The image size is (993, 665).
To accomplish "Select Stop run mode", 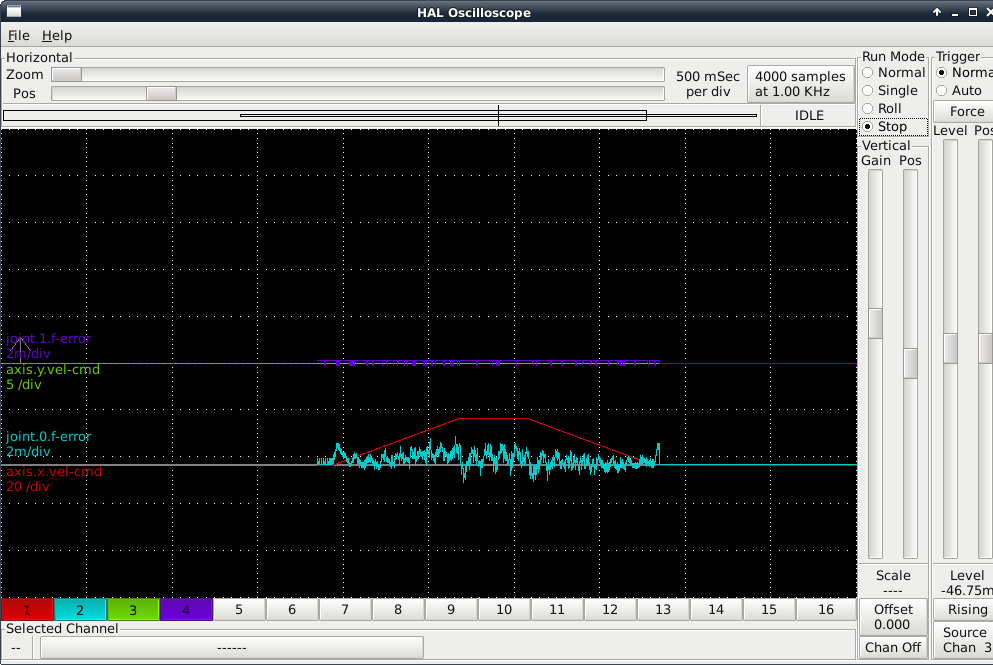I will tap(894, 127).
